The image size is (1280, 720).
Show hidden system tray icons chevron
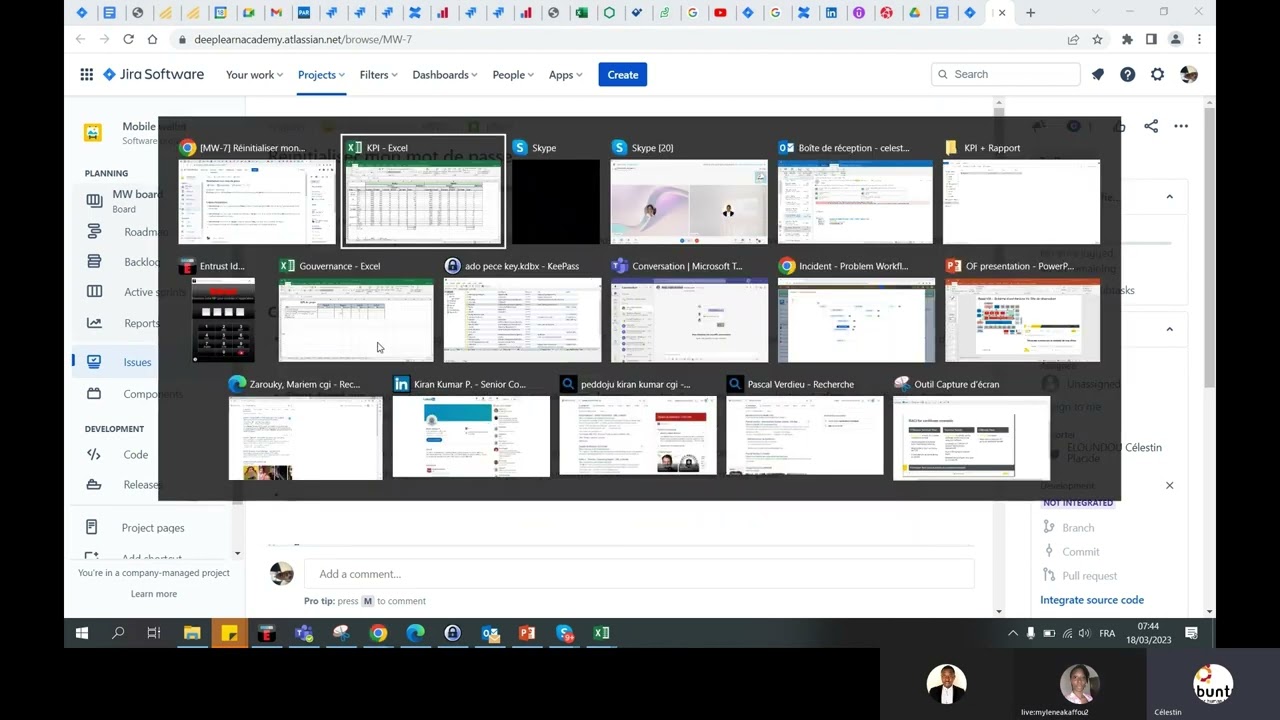click(1013, 634)
